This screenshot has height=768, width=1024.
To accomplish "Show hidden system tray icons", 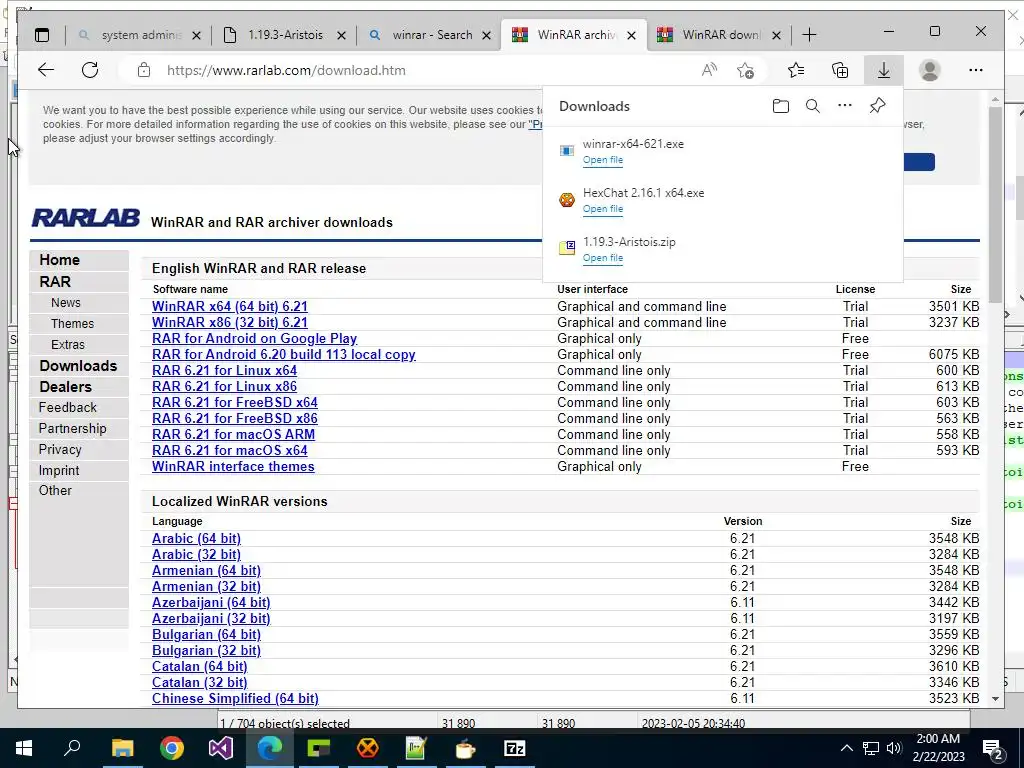I will [846, 748].
